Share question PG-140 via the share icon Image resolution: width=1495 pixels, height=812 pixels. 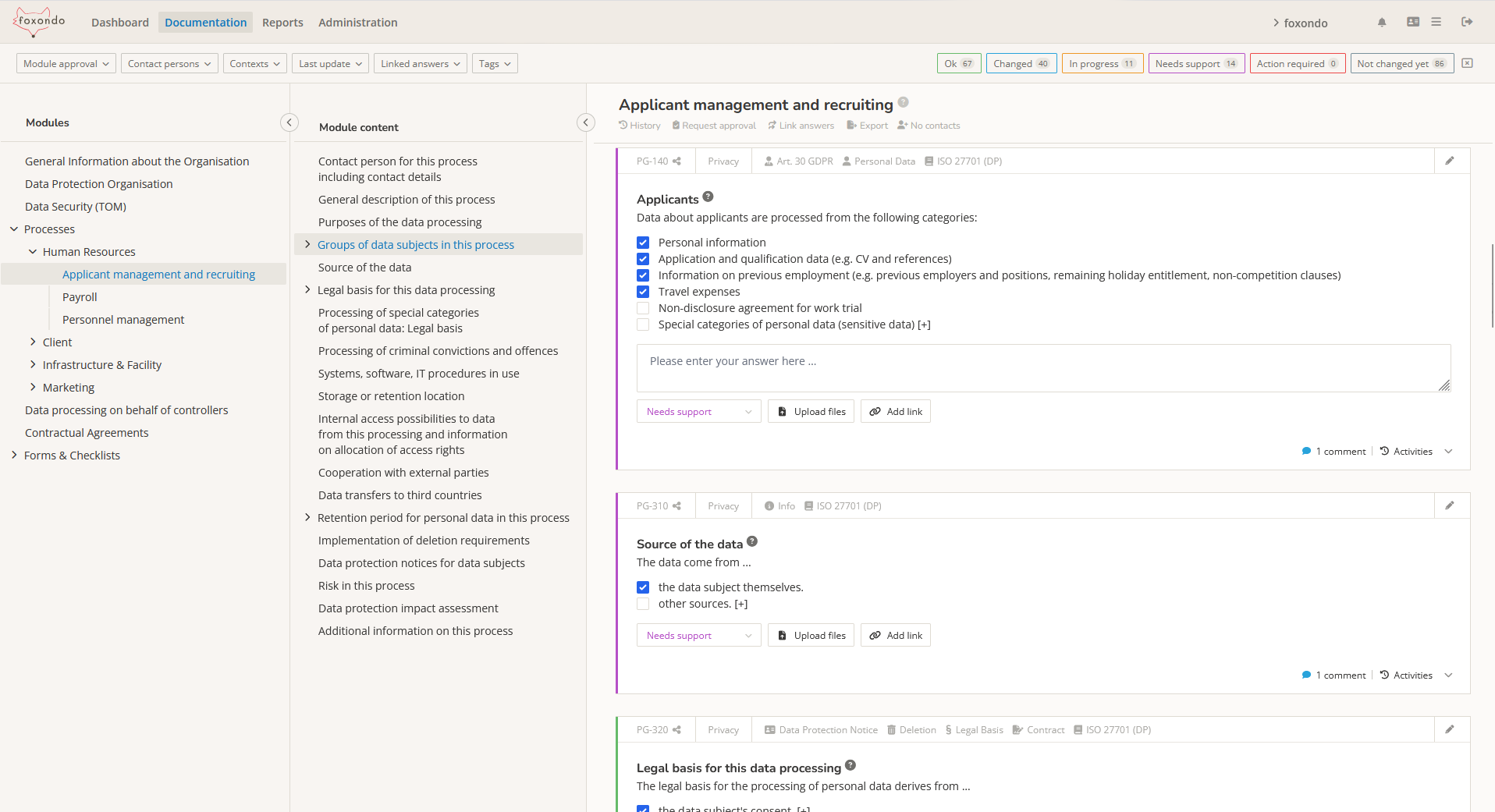point(676,161)
